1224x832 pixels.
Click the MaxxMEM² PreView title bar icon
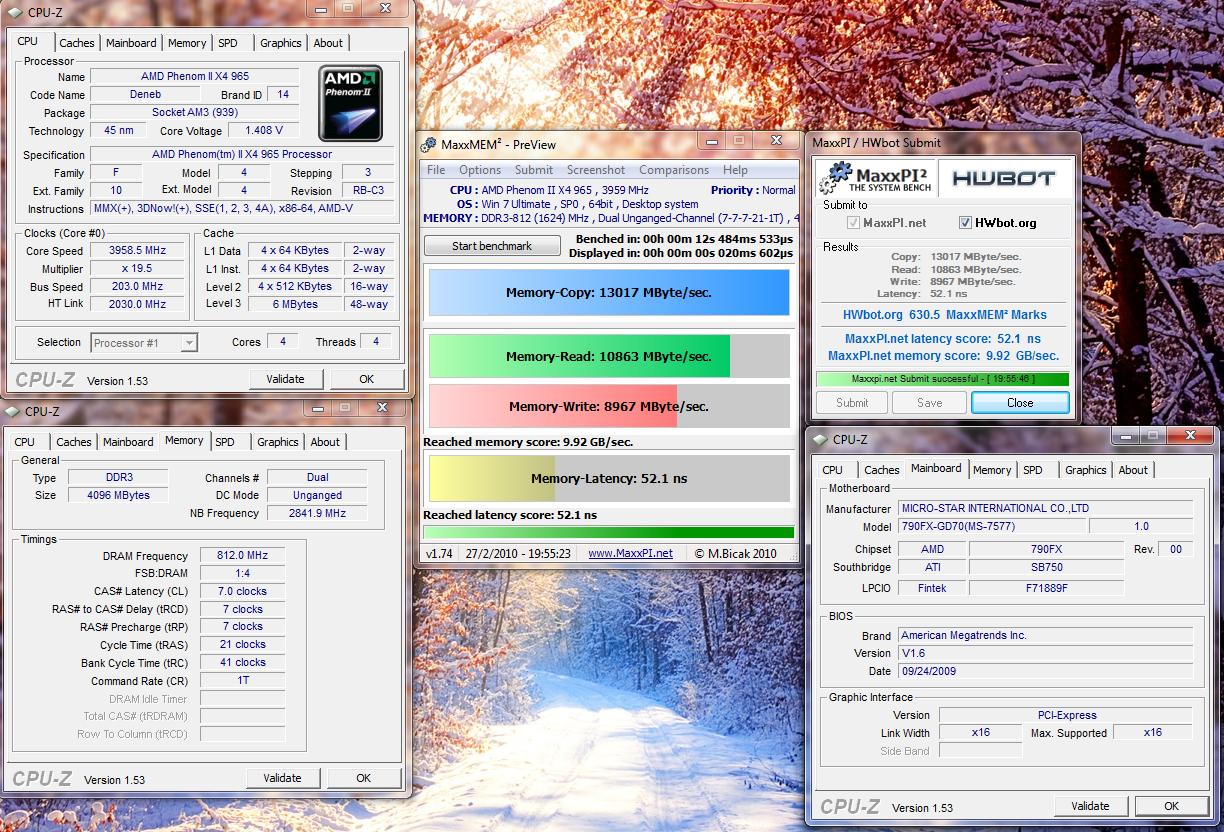tap(429, 144)
